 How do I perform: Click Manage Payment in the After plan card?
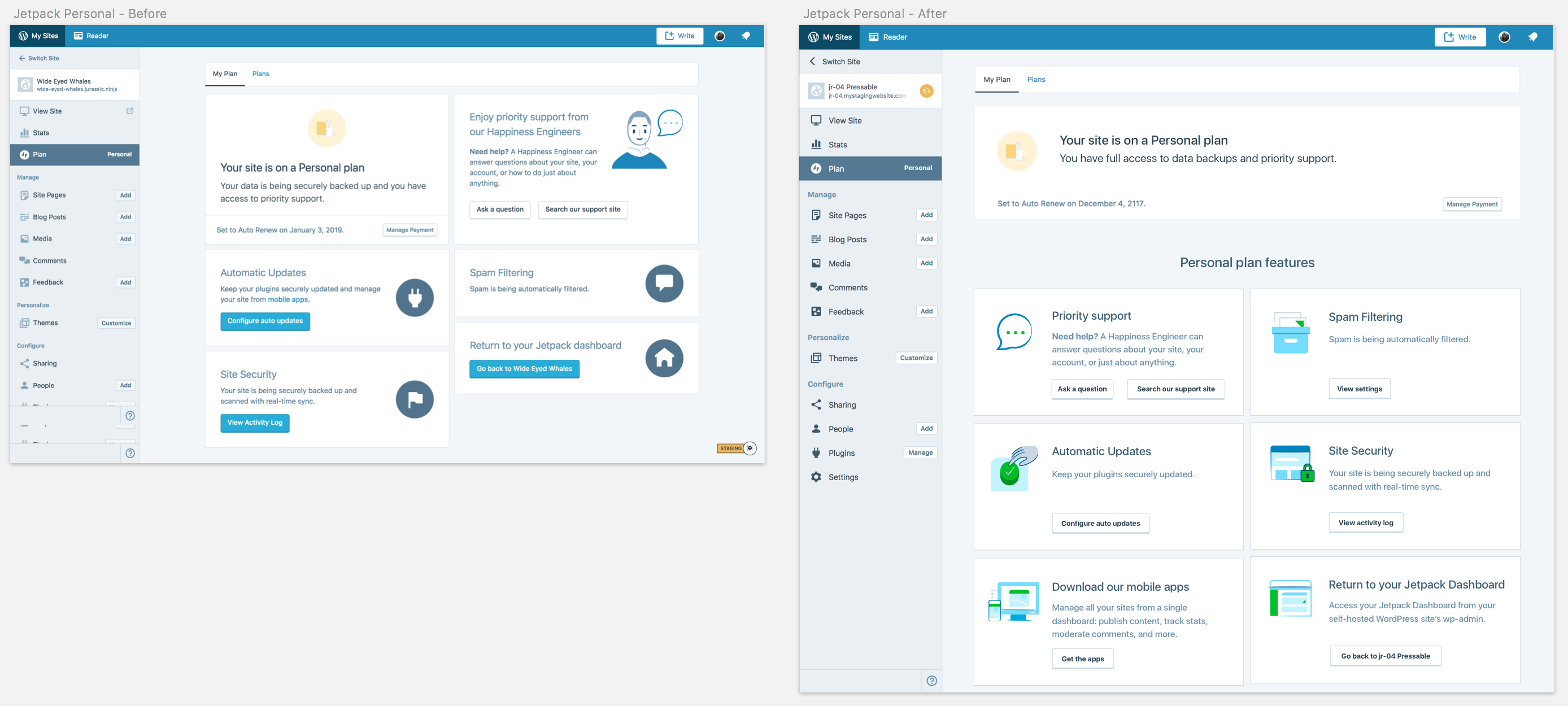click(x=1471, y=204)
